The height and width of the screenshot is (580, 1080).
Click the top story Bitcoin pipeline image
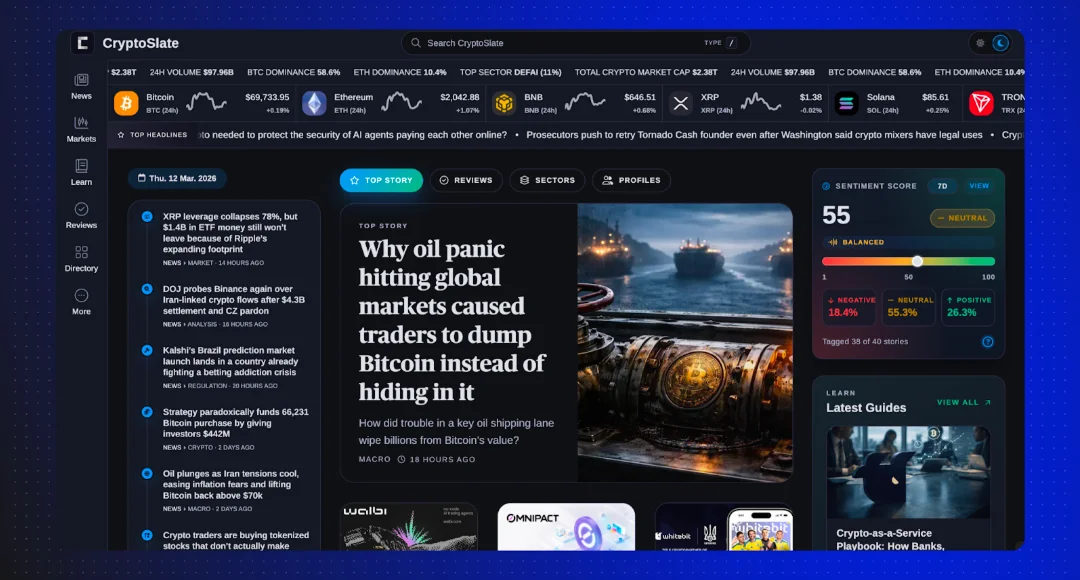(685, 342)
